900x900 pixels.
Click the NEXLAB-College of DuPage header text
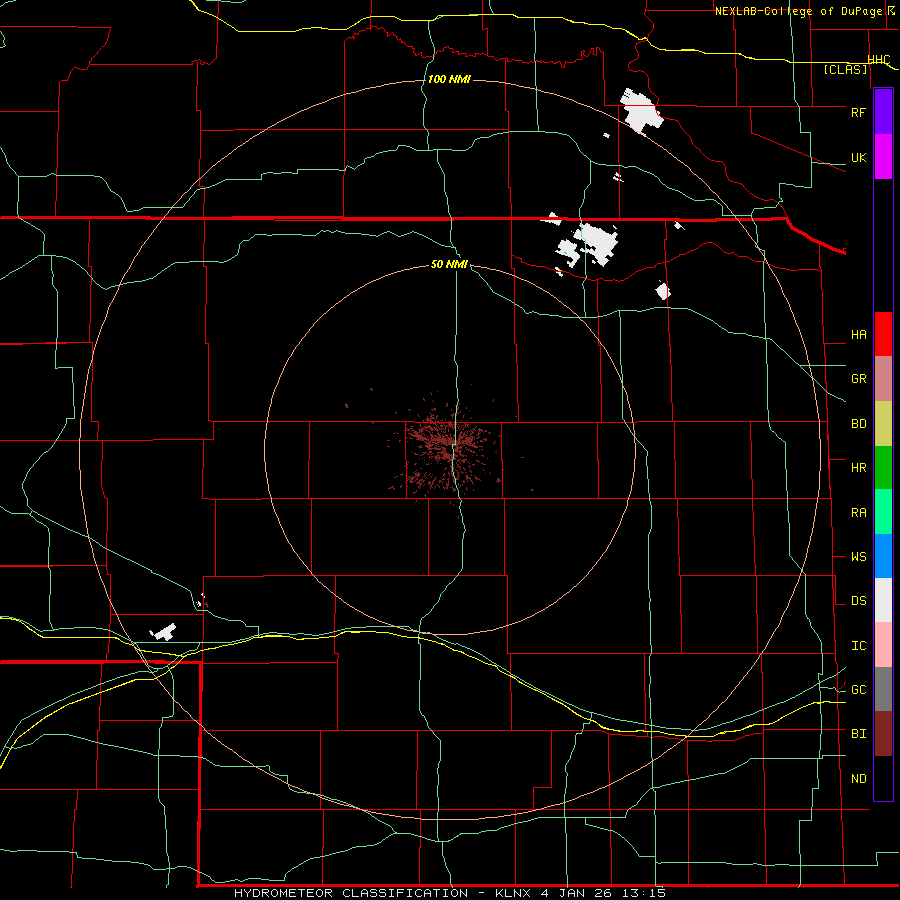click(798, 11)
